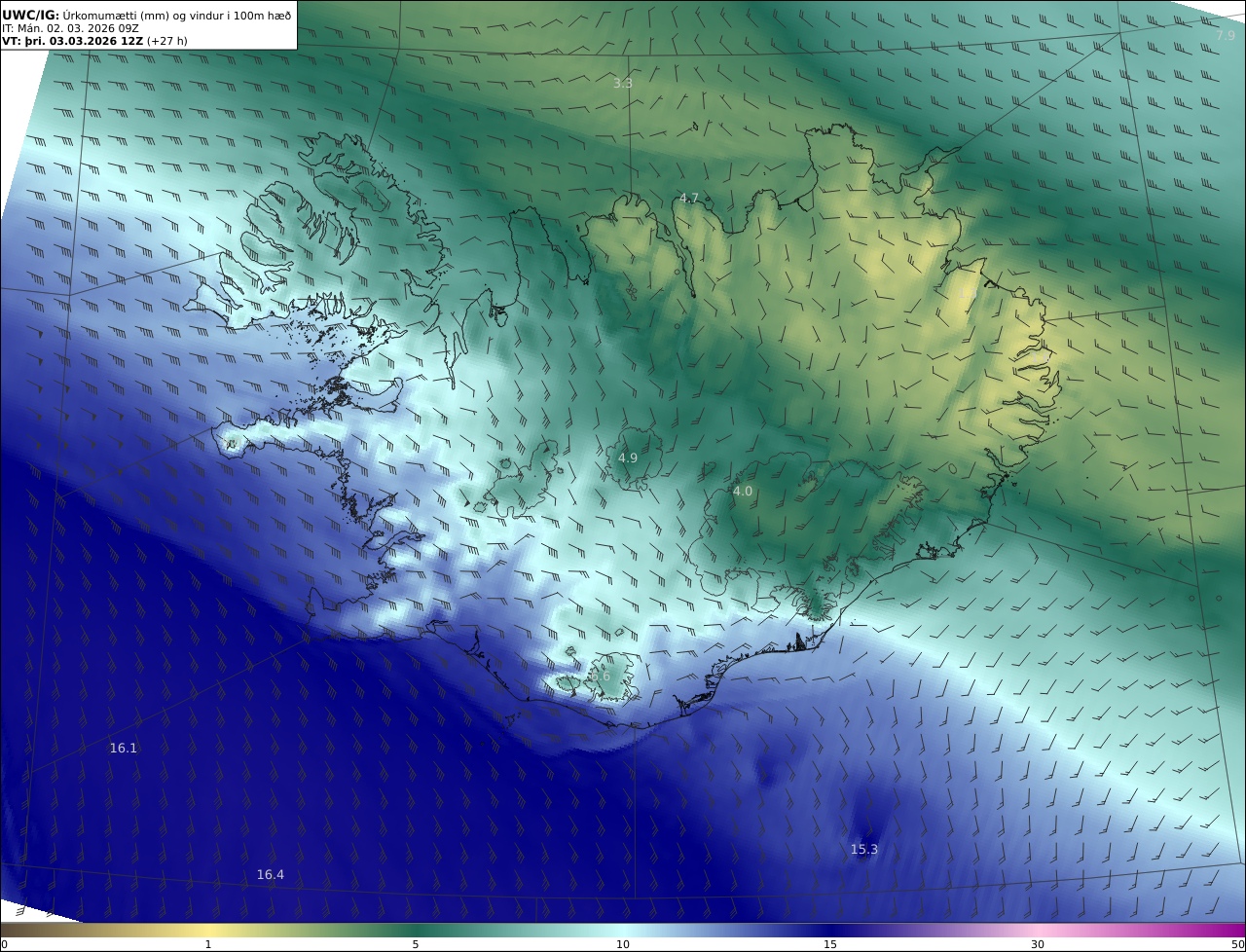
Task: Click the 15.3 value label southeast of Iceland
Action: (x=864, y=850)
